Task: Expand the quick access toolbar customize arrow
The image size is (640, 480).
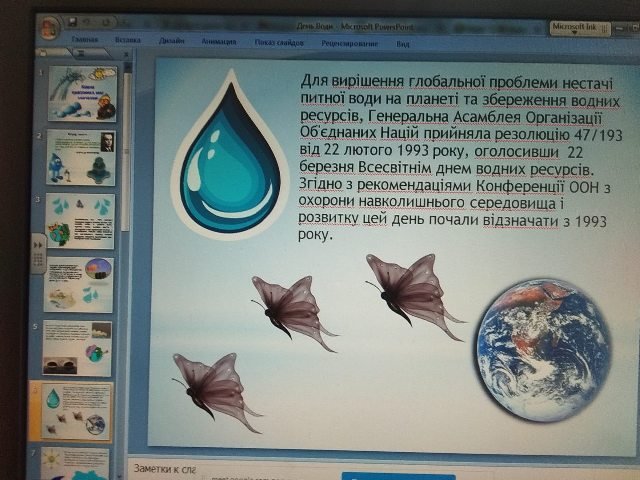Action: click(x=124, y=23)
